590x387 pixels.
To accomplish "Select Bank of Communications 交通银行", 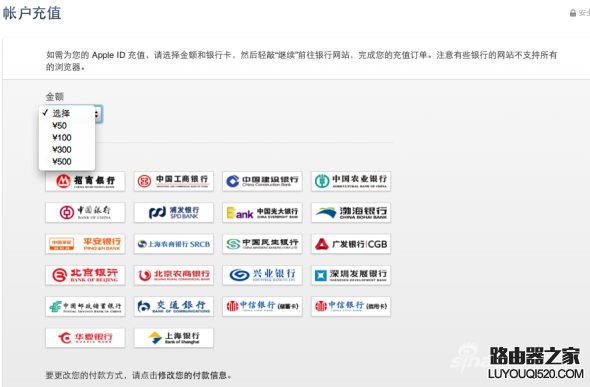I will click(x=174, y=307).
